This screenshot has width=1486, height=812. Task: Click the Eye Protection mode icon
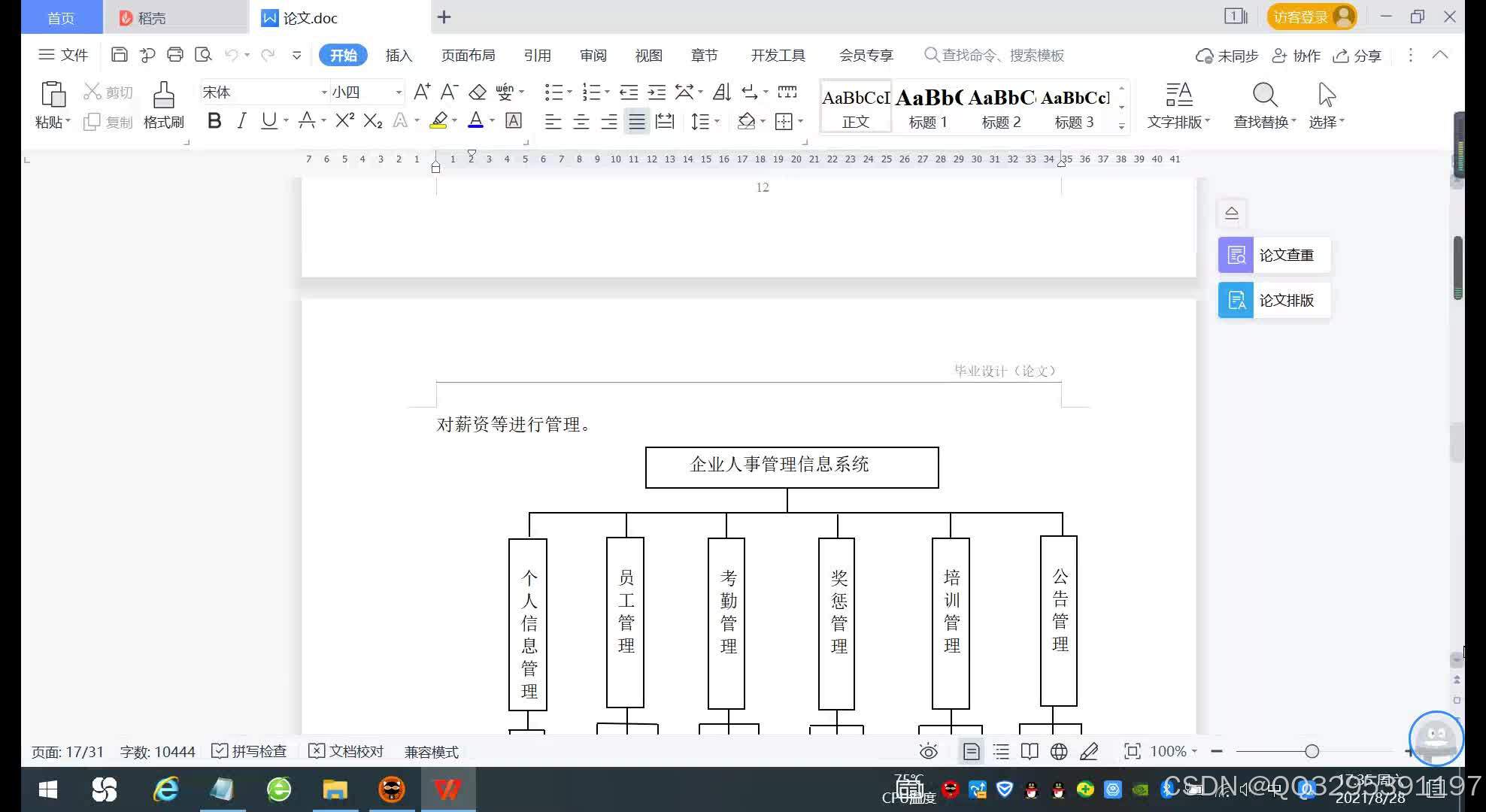(929, 751)
